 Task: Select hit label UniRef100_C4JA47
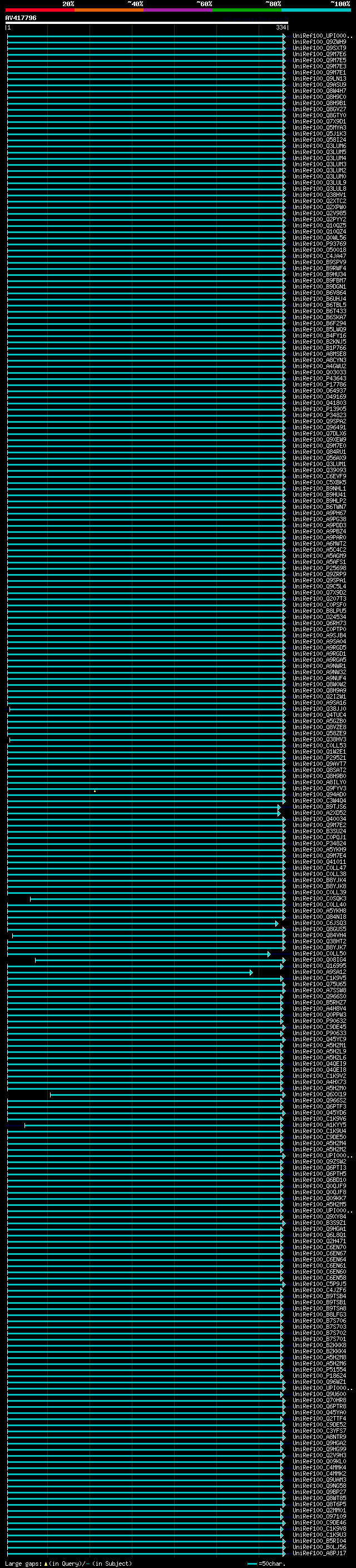(319, 256)
